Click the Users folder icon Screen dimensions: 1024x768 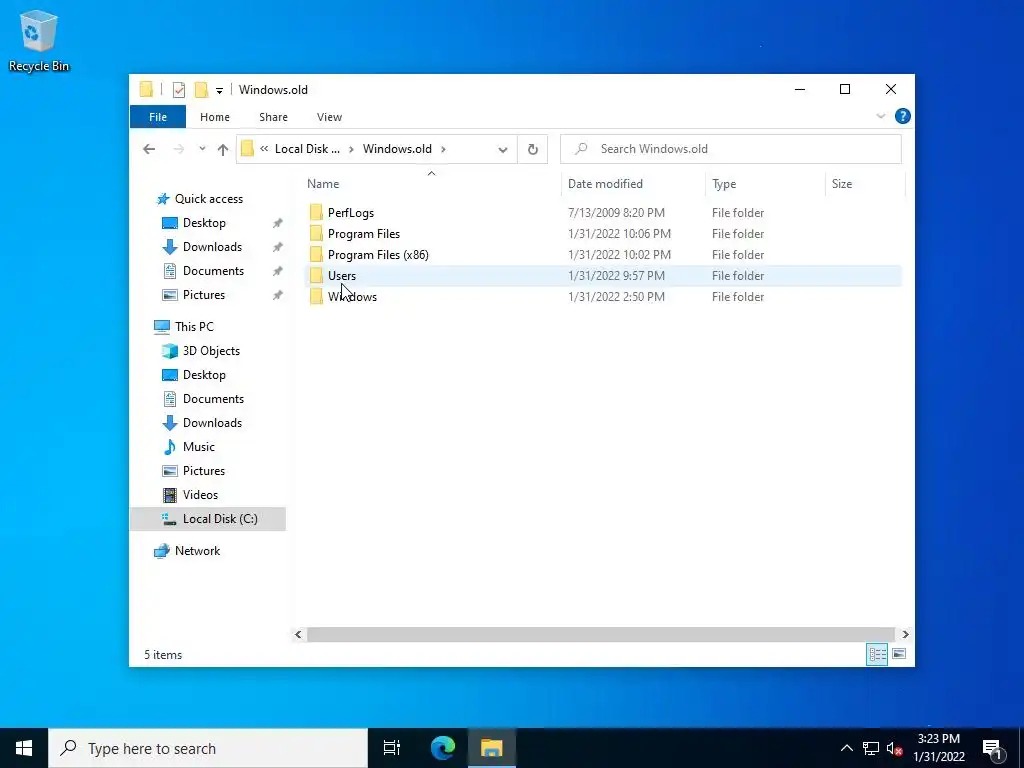point(316,275)
